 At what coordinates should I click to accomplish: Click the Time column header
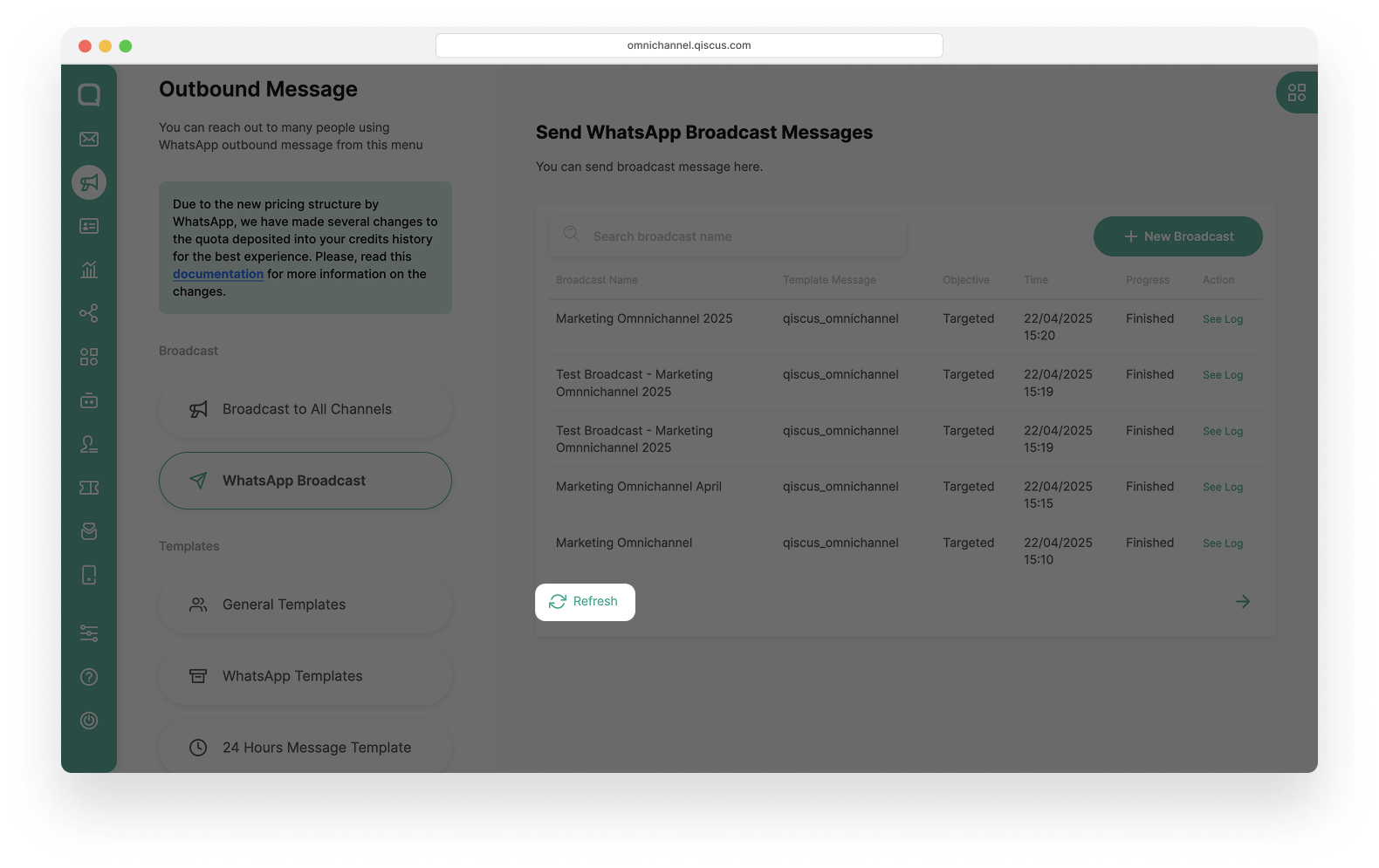tap(1036, 280)
